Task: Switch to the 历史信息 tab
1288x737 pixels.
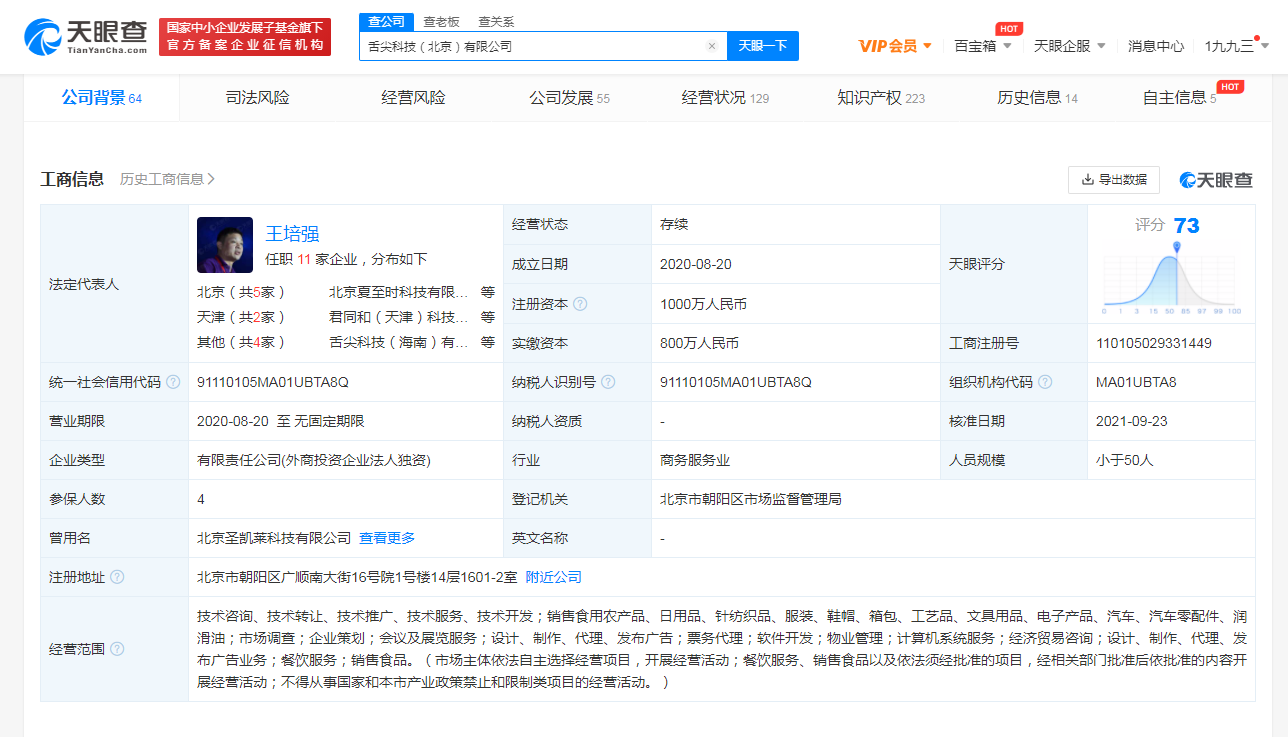Action: tap(1037, 98)
